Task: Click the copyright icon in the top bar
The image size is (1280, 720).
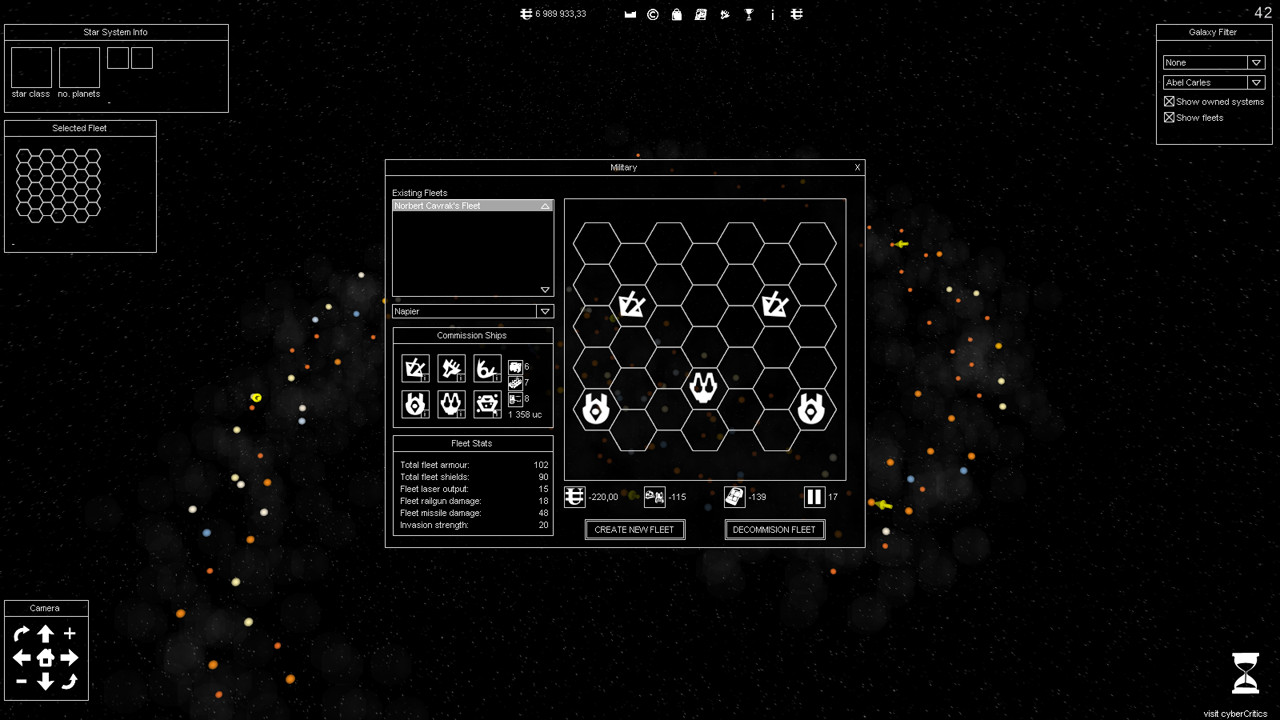Action: pos(652,14)
